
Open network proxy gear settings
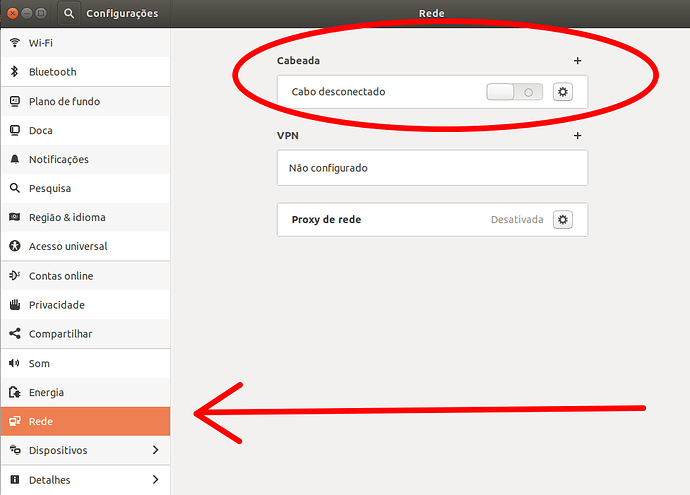coord(563,219)
